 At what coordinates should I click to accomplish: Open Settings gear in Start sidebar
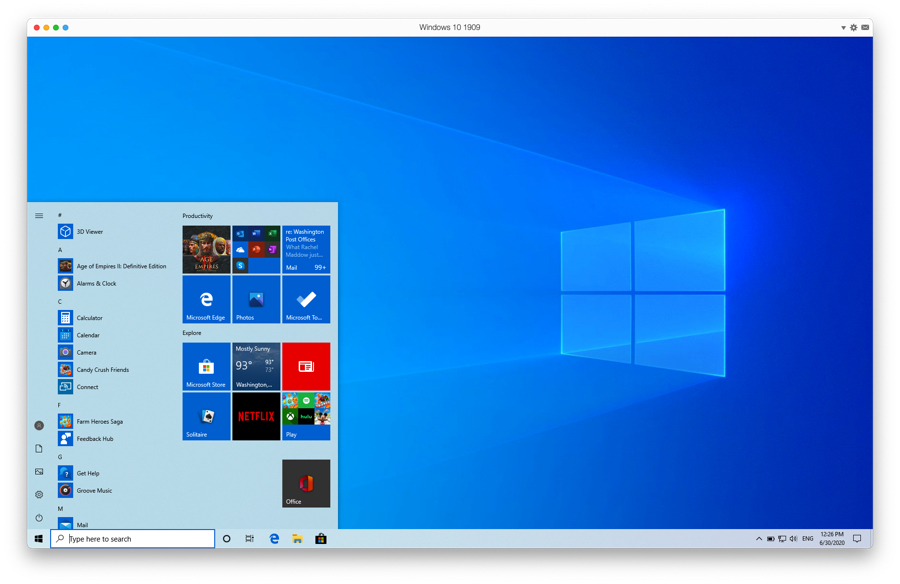click(39, 494)
